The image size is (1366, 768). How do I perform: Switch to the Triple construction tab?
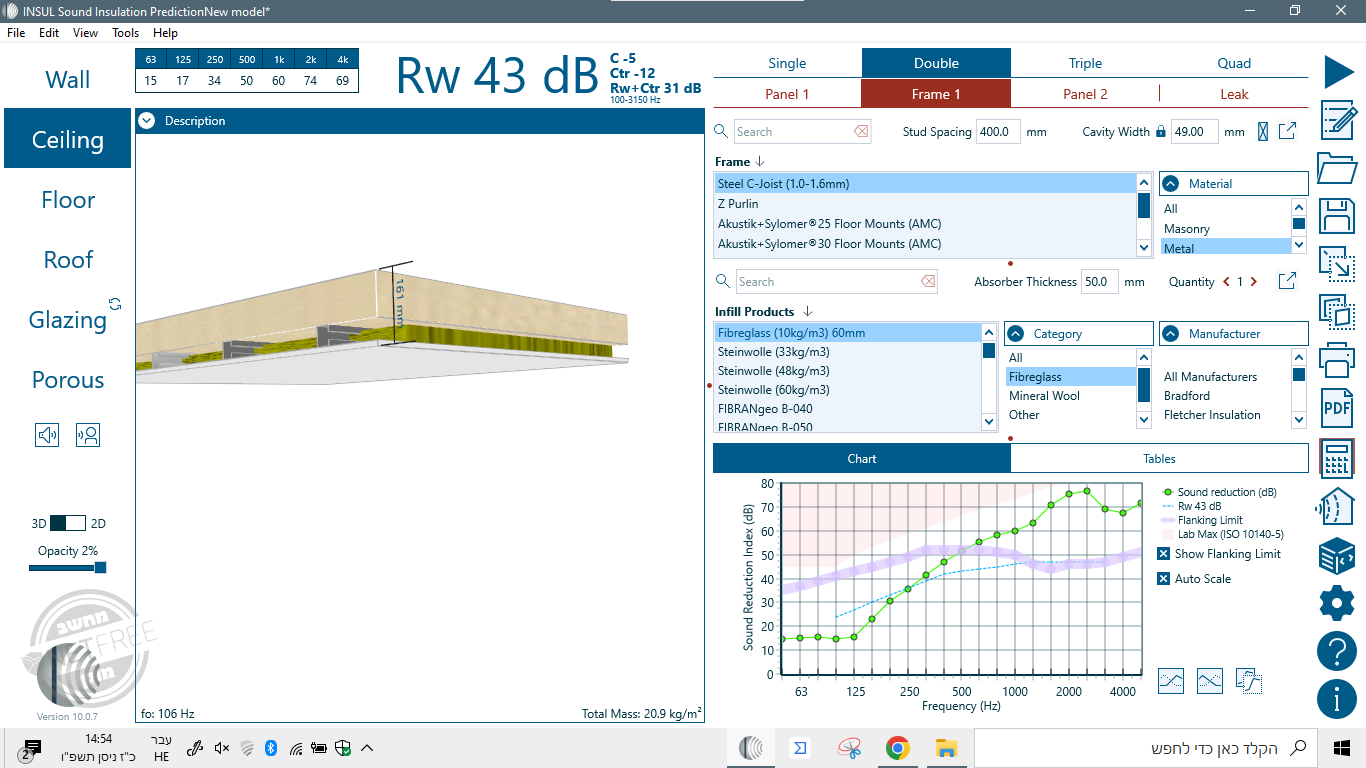(1085, 63)
